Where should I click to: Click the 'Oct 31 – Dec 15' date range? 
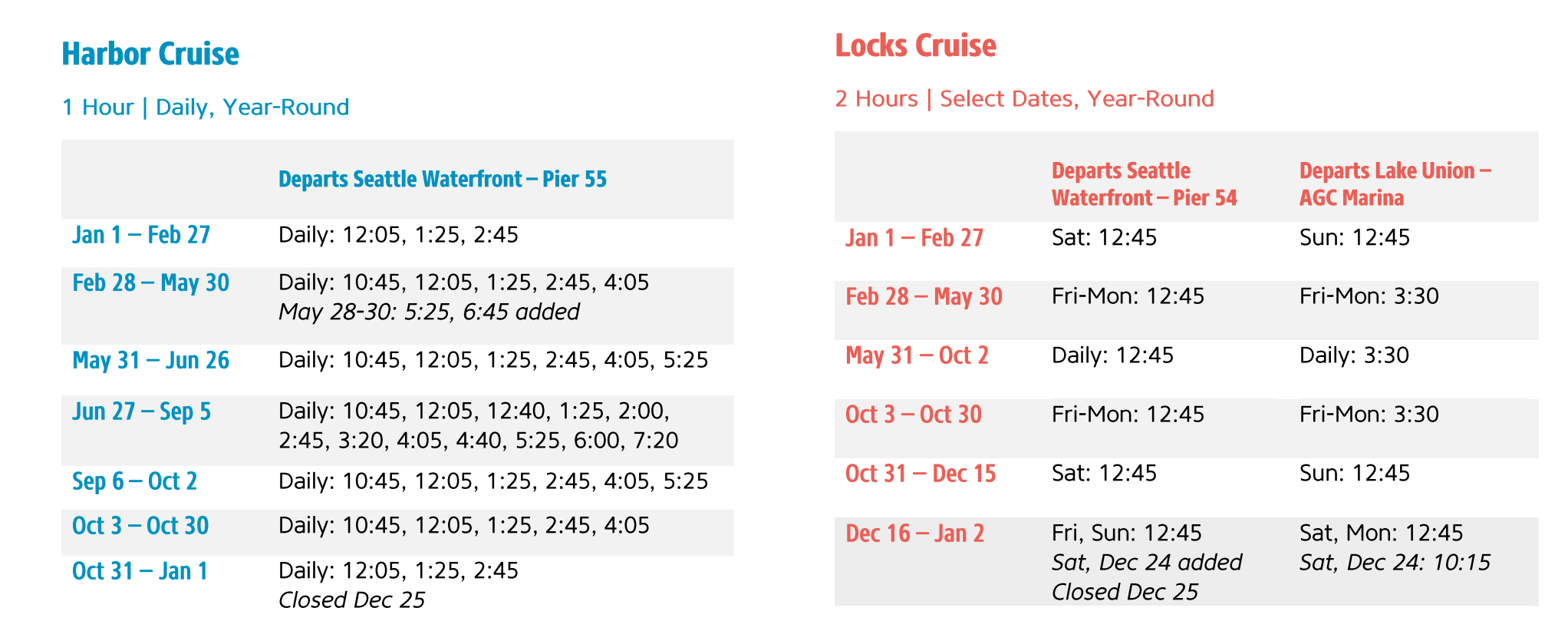pyautogui.click(x=920, y=474)
